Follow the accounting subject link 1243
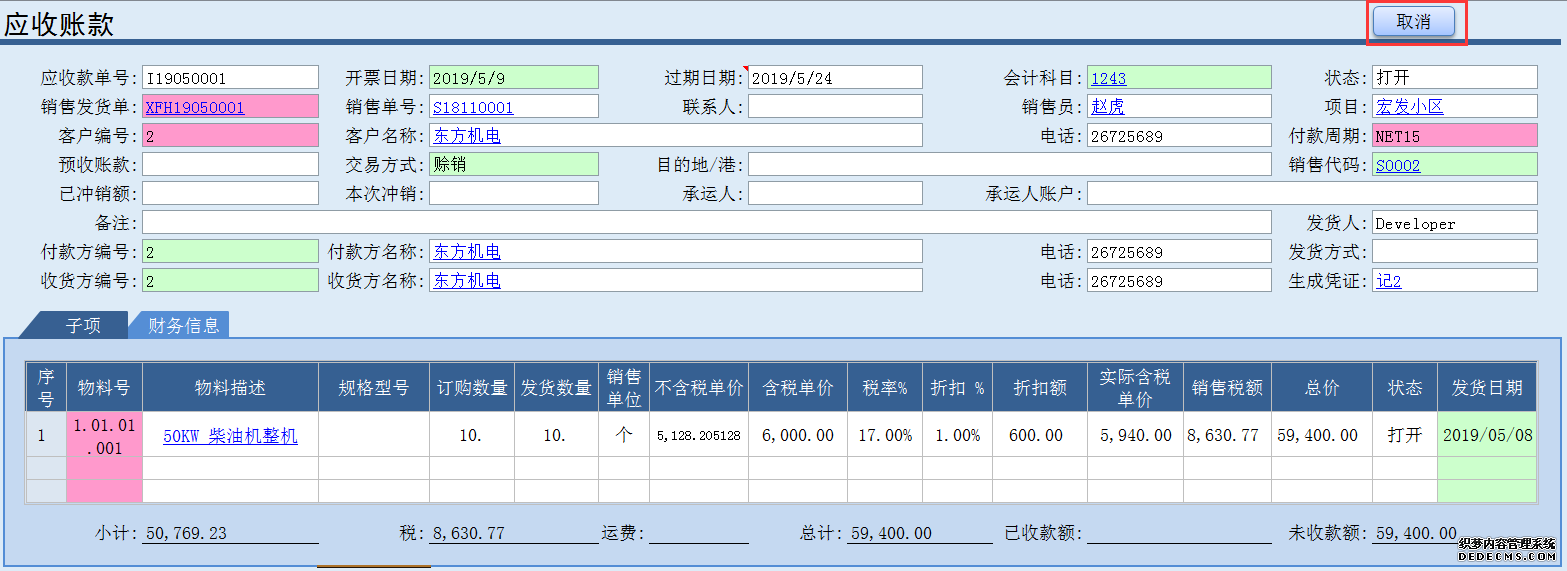 1108,78
